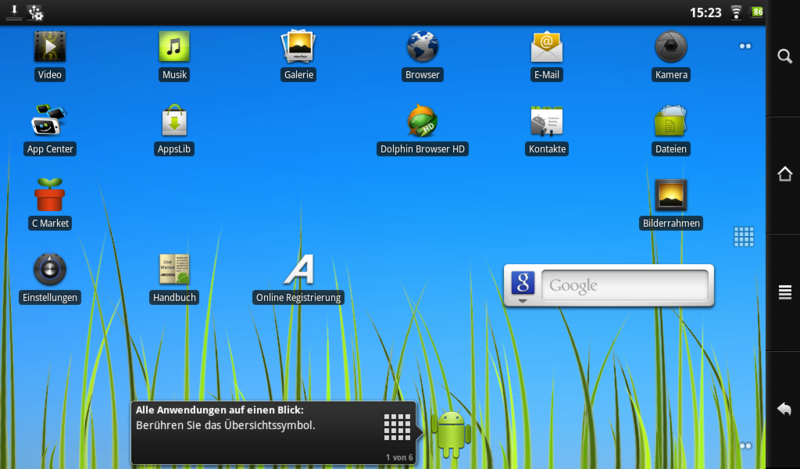Tap the top-right screen page dots
Image resolution: width=800 pixels, height=469 pixels.
coord(745,46)
